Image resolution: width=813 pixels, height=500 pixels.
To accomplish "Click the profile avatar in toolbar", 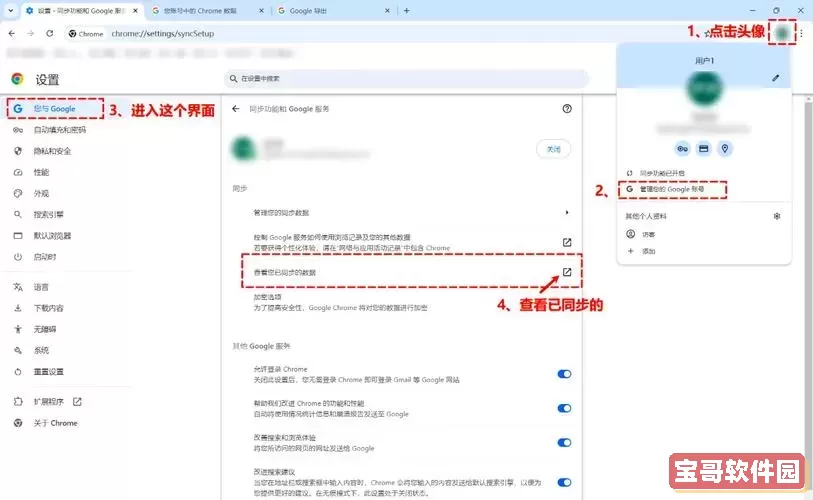I will click(782, 33).
